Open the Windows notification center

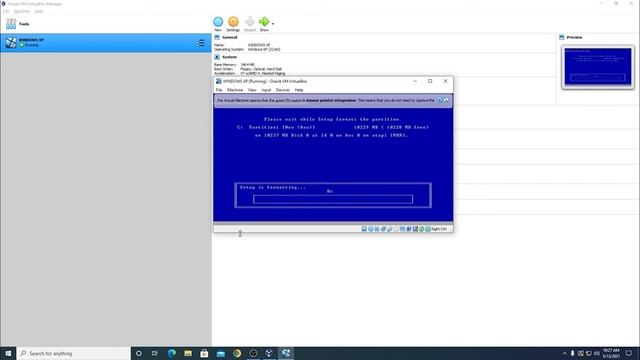629,353
